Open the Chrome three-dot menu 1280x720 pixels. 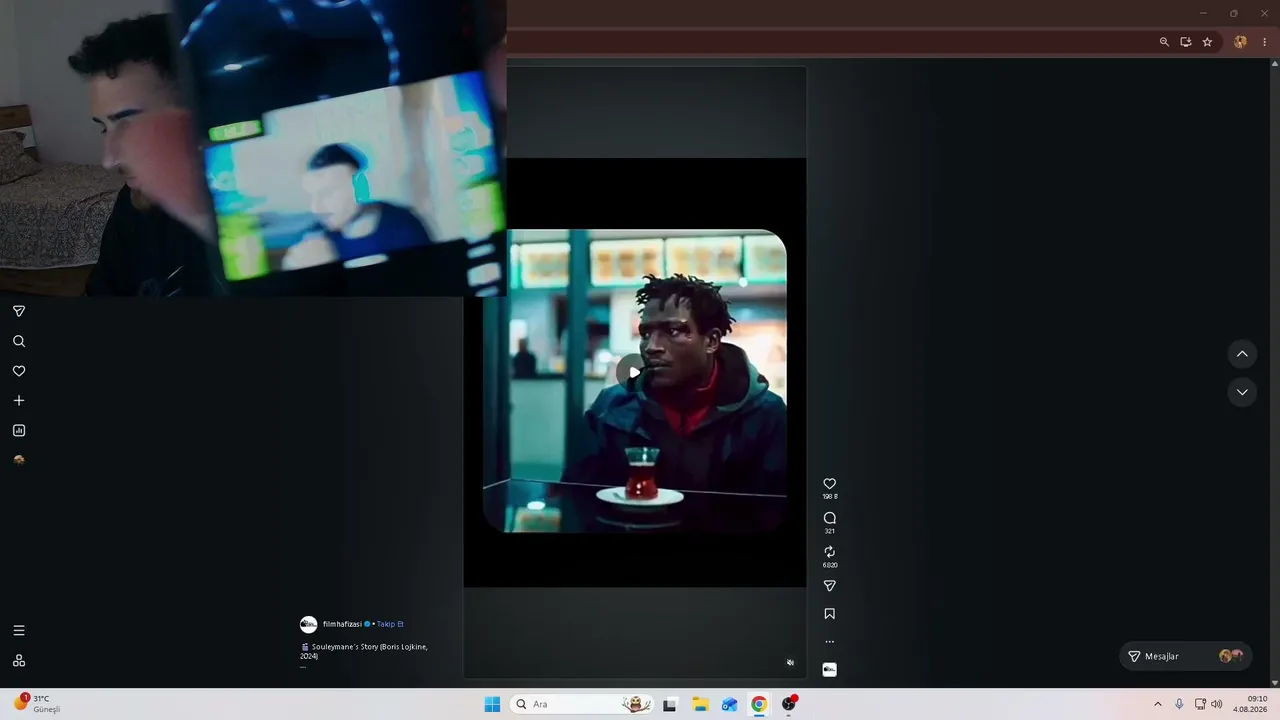(x=1265, y=42)
